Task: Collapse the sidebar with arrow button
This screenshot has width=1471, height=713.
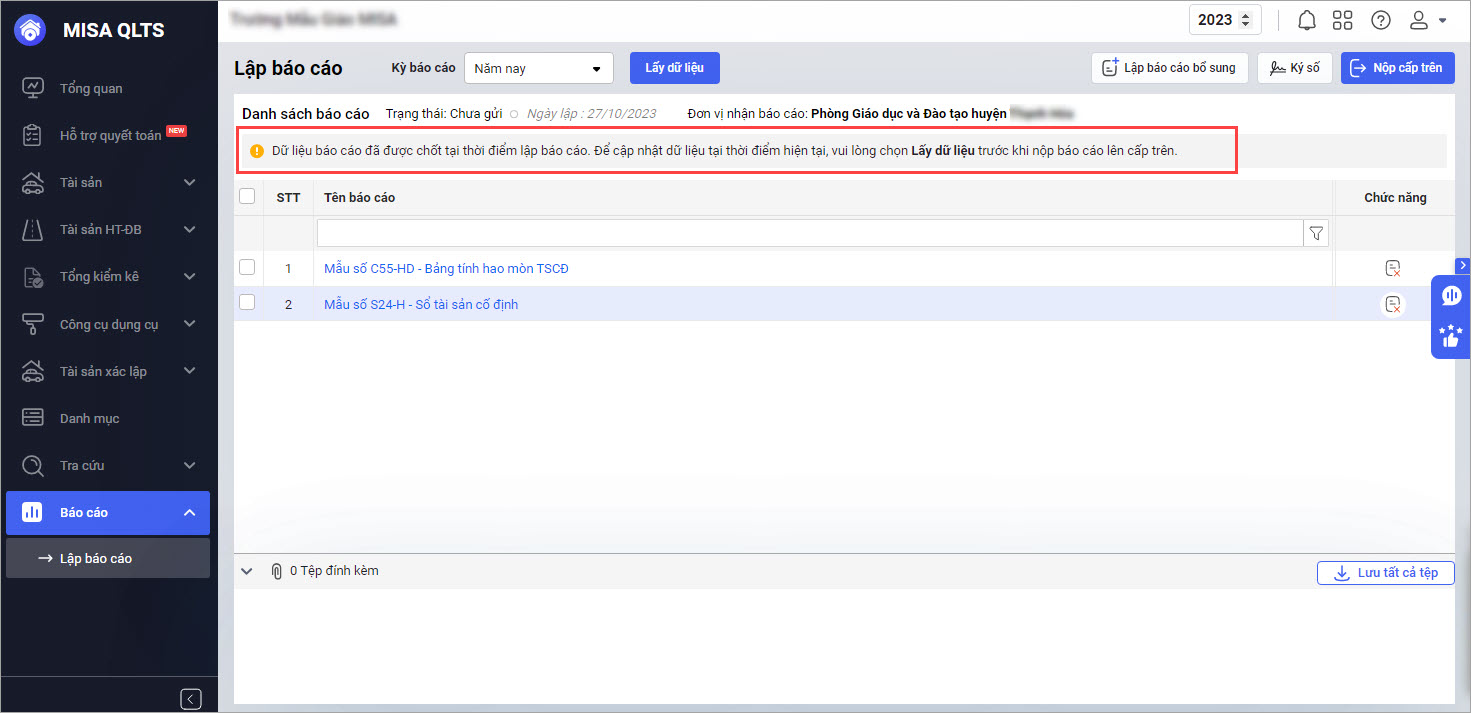Action: (191, 699)
